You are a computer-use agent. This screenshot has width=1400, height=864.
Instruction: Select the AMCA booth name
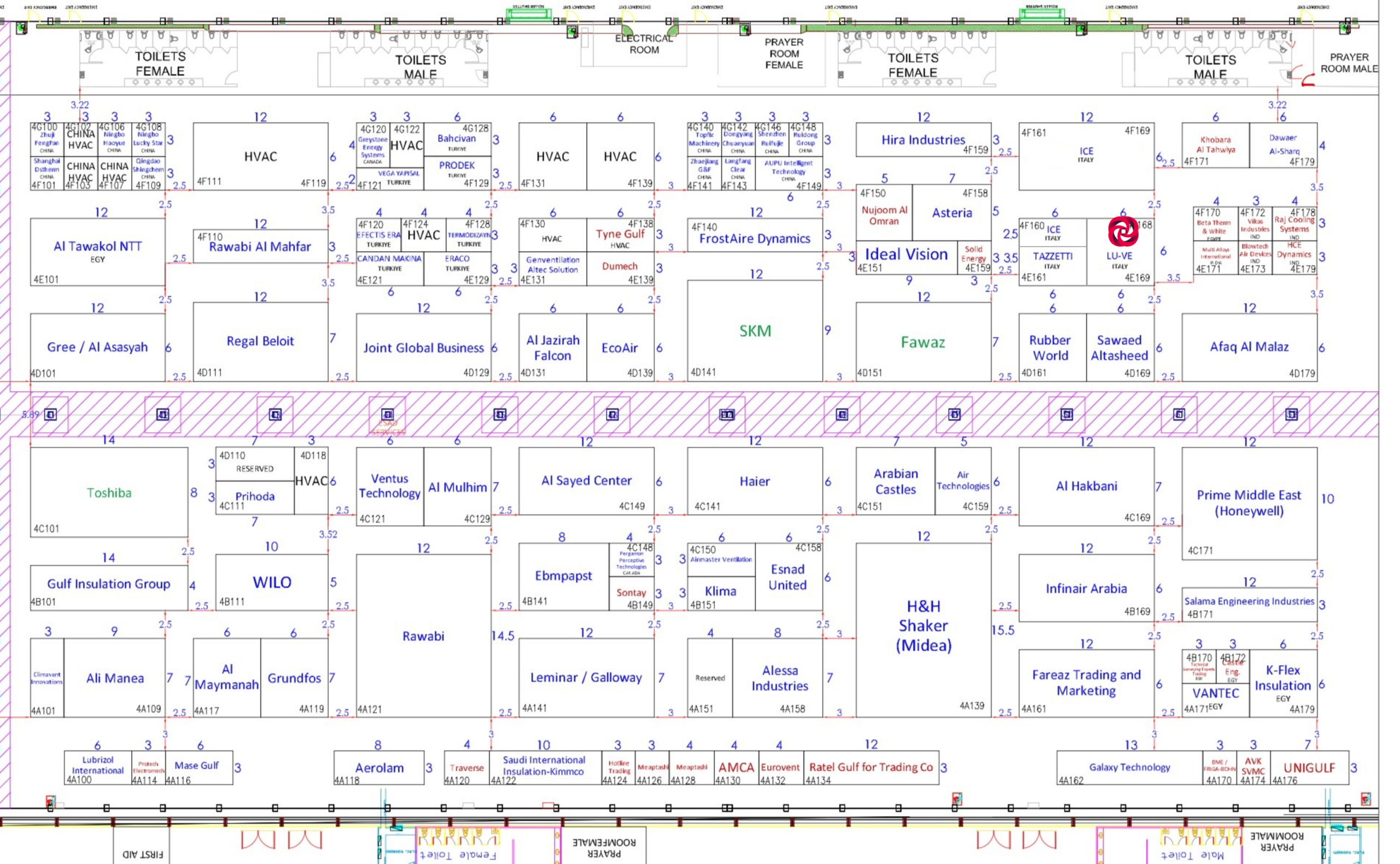click(736, 767)
